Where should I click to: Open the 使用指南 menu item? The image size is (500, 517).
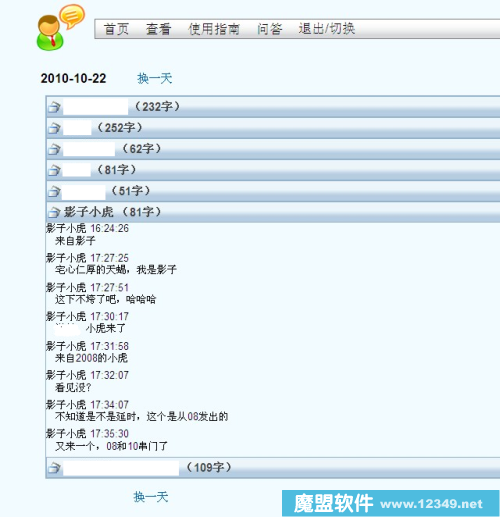point(214,29)
